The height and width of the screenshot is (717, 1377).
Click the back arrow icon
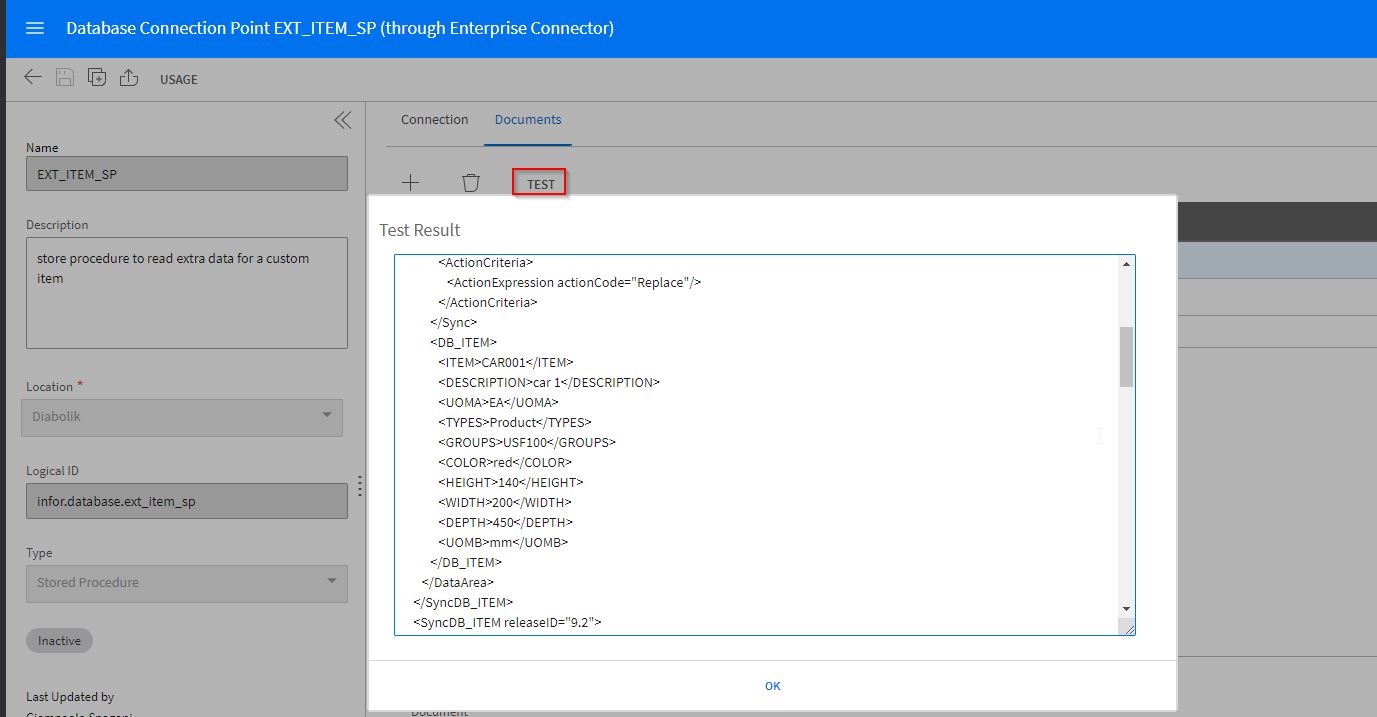pyautogui.click(x=33, y=78)
